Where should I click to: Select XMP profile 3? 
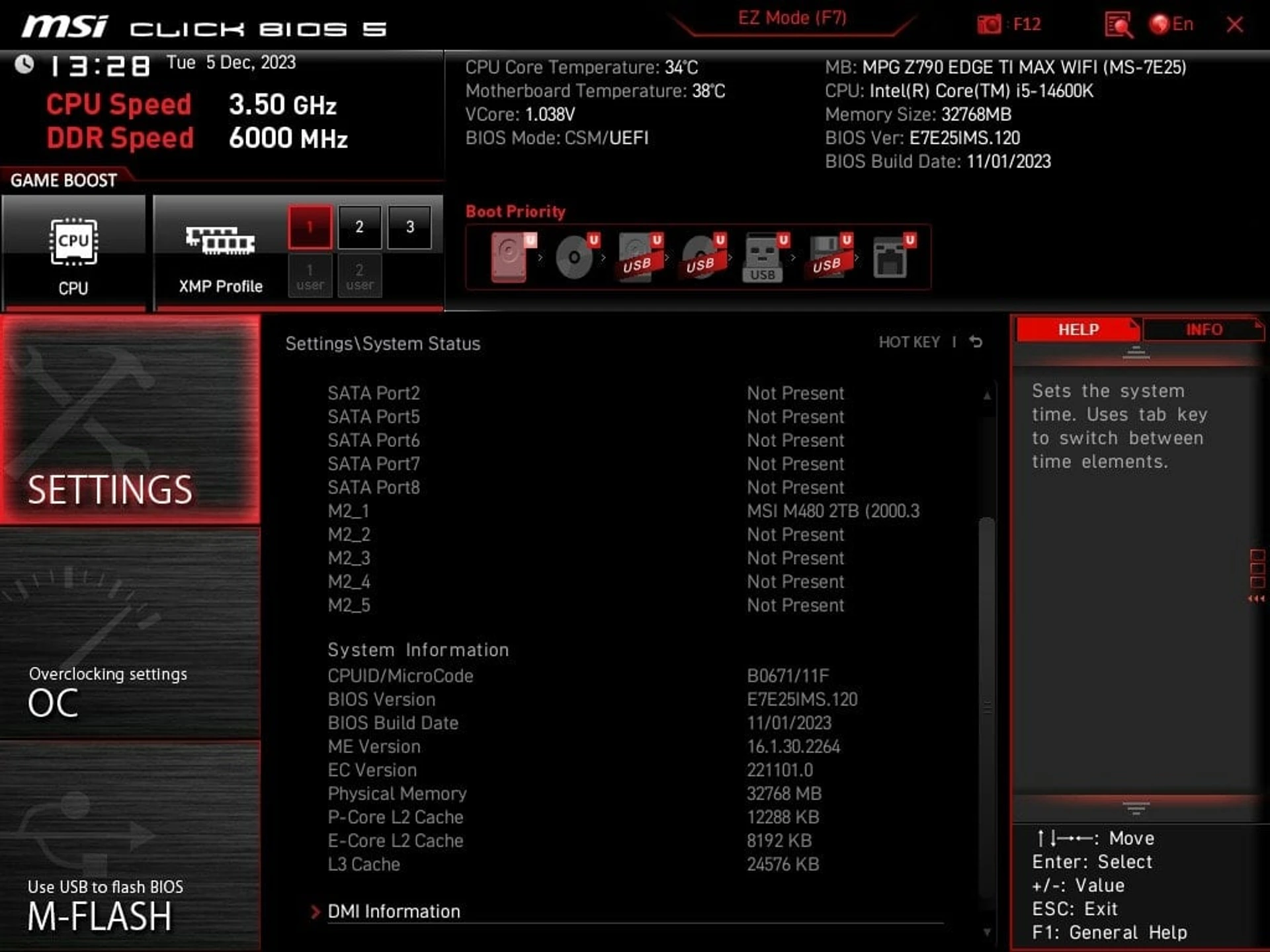(409, 227)
